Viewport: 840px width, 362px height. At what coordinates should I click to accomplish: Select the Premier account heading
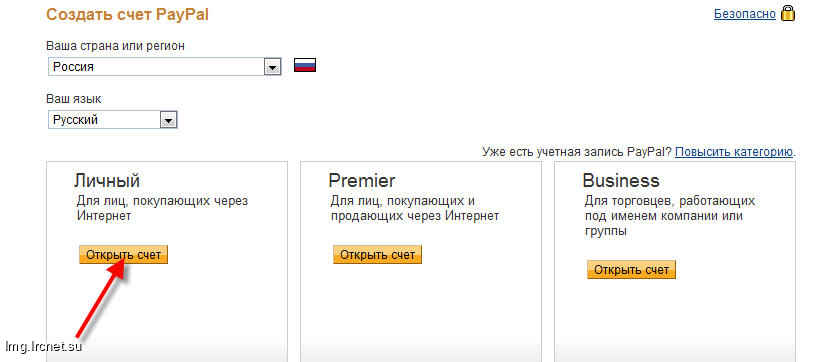(x=362, y=180)
